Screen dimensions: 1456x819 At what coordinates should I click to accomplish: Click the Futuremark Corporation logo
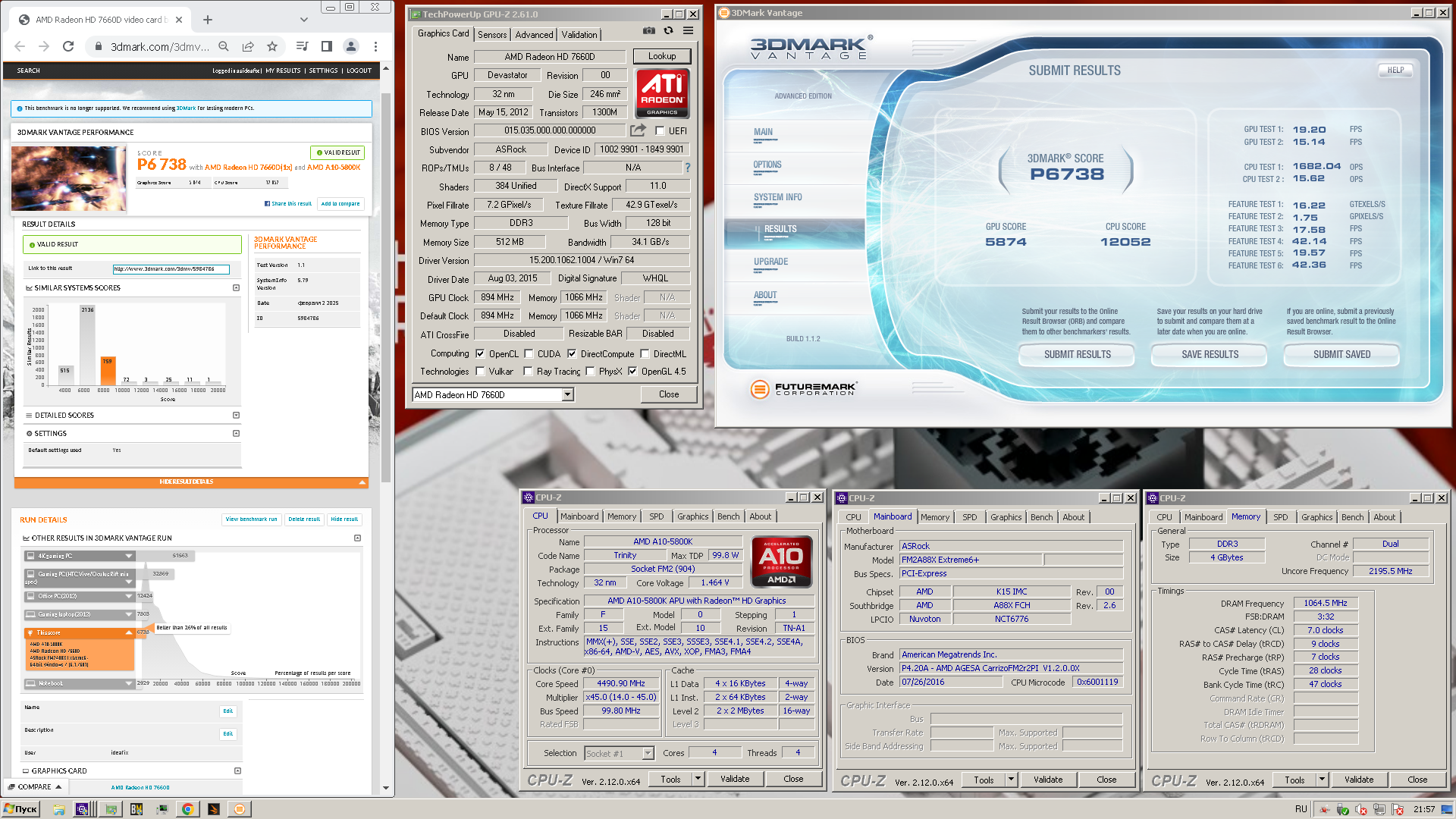[803, 389]
